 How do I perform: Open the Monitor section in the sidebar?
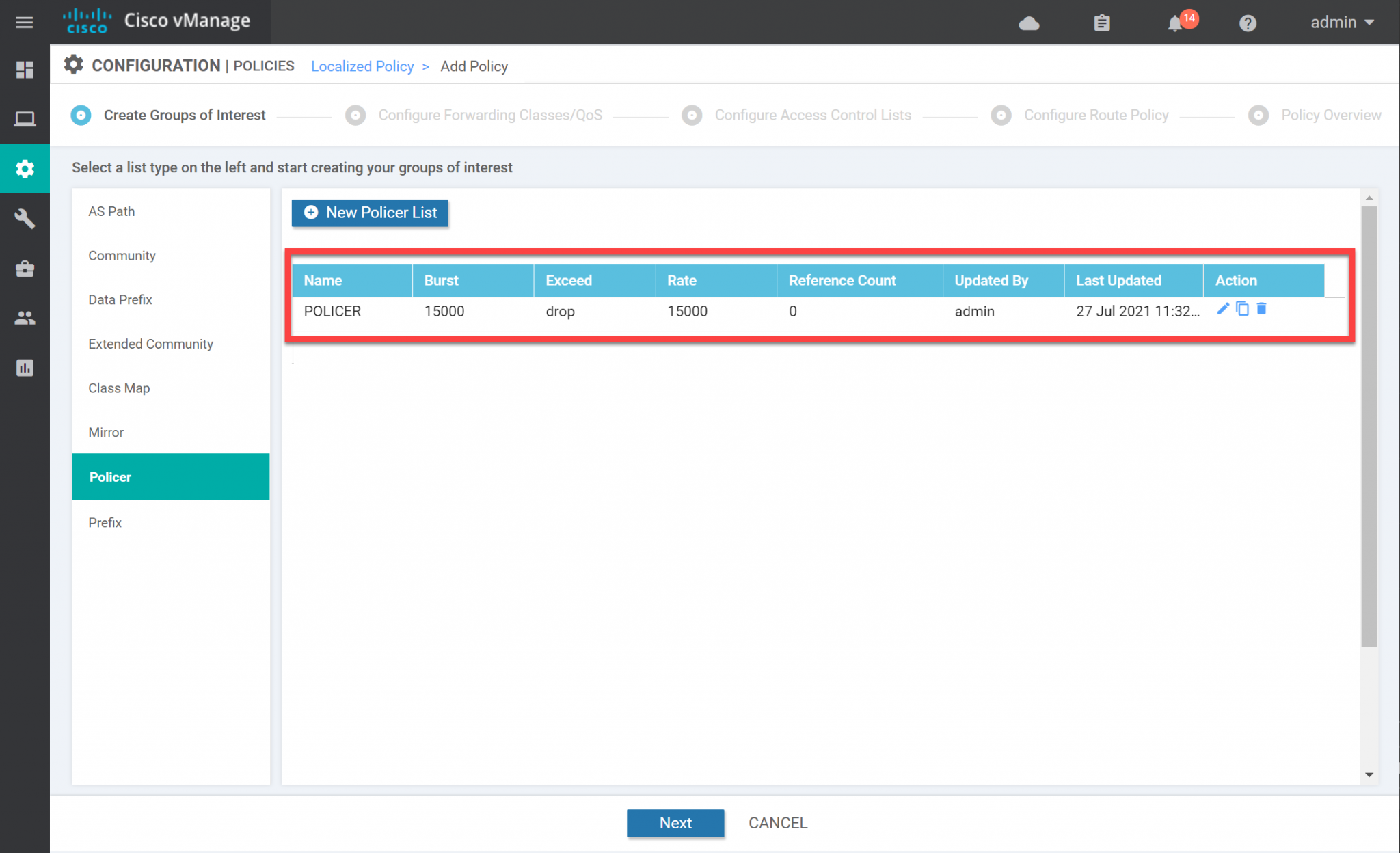[x=25, y=118]
